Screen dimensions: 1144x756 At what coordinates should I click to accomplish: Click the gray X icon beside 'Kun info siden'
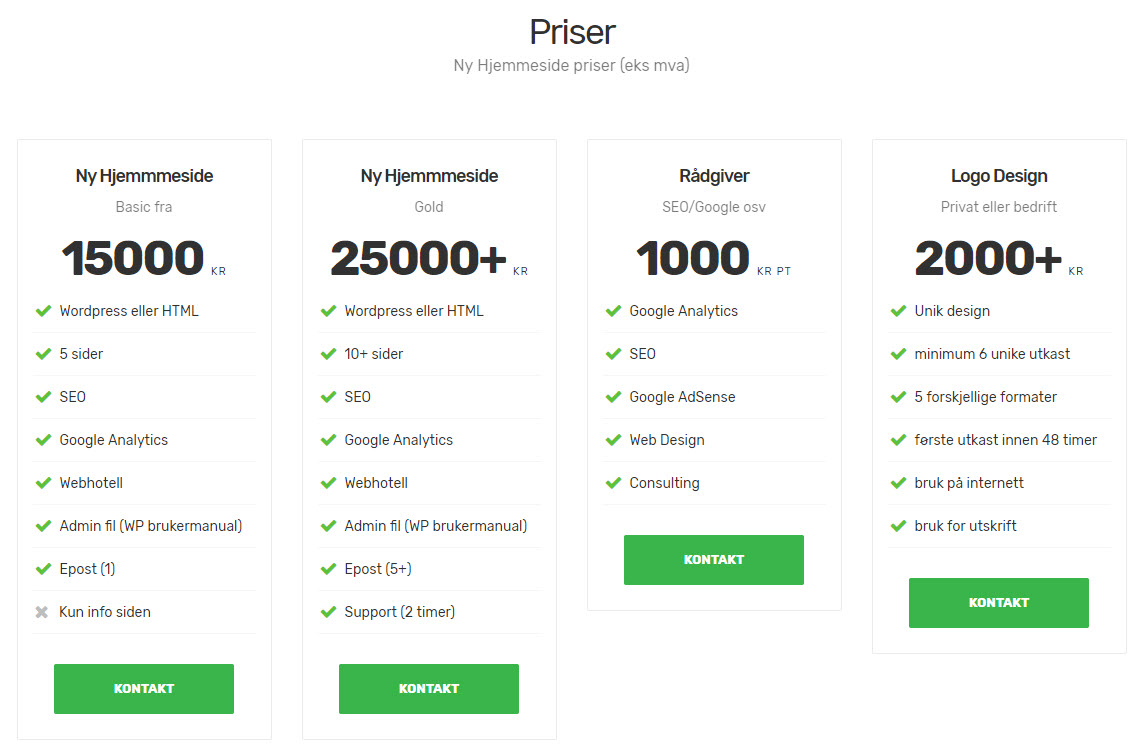pos(42,612)
